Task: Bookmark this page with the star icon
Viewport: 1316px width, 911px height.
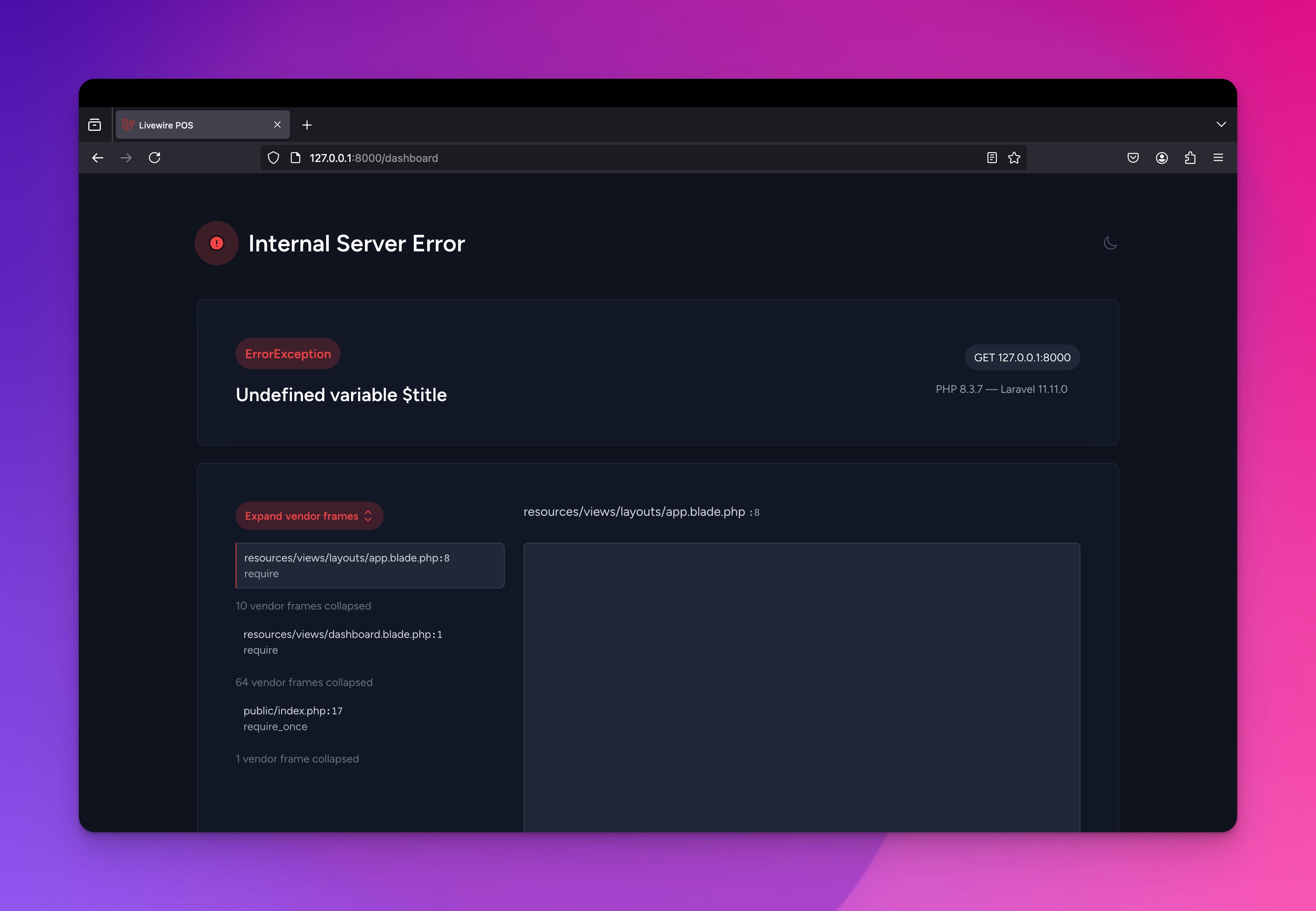Action: 1013,158
